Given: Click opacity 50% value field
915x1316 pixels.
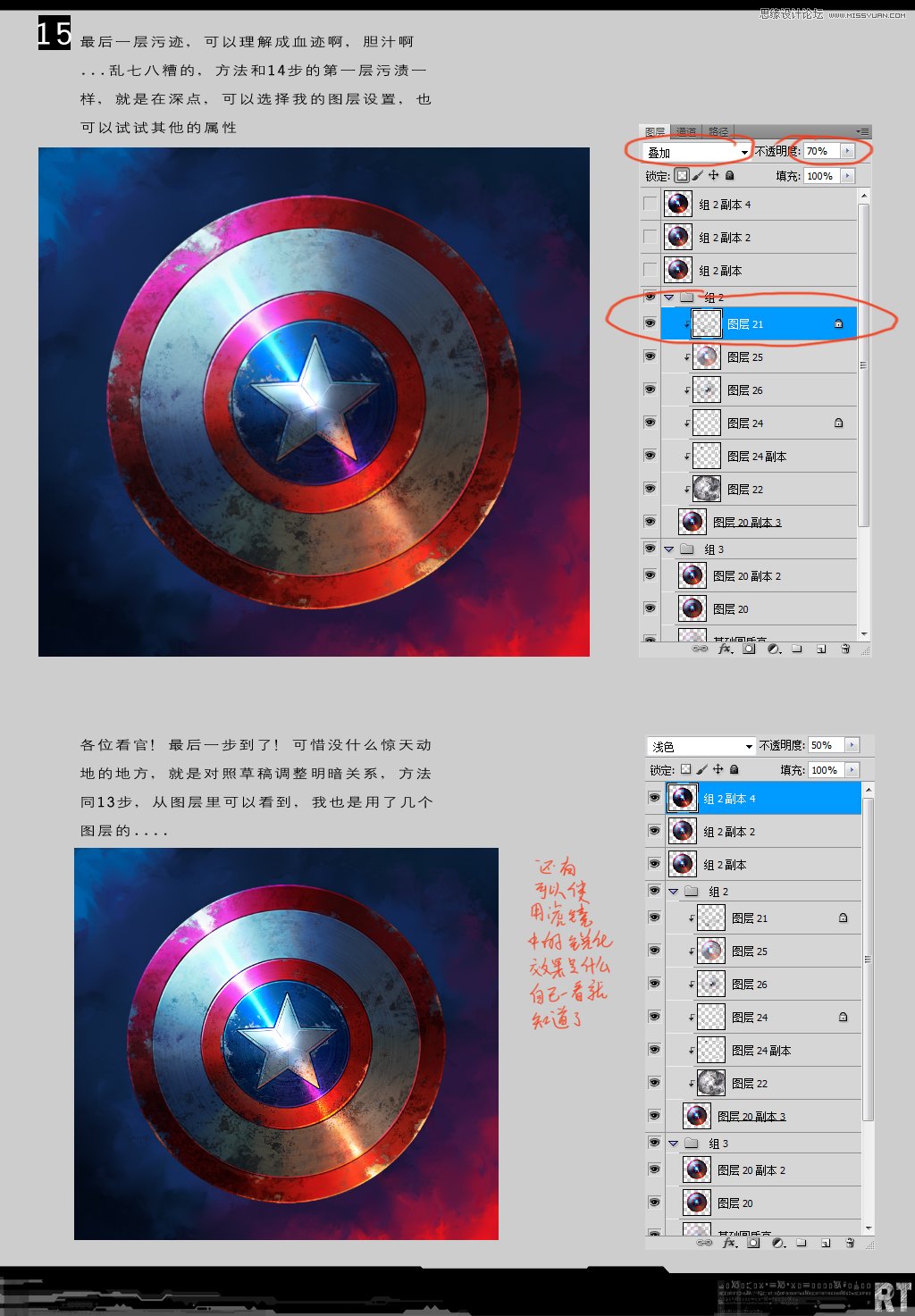Looking at the screenshot, I should (827, 745).
